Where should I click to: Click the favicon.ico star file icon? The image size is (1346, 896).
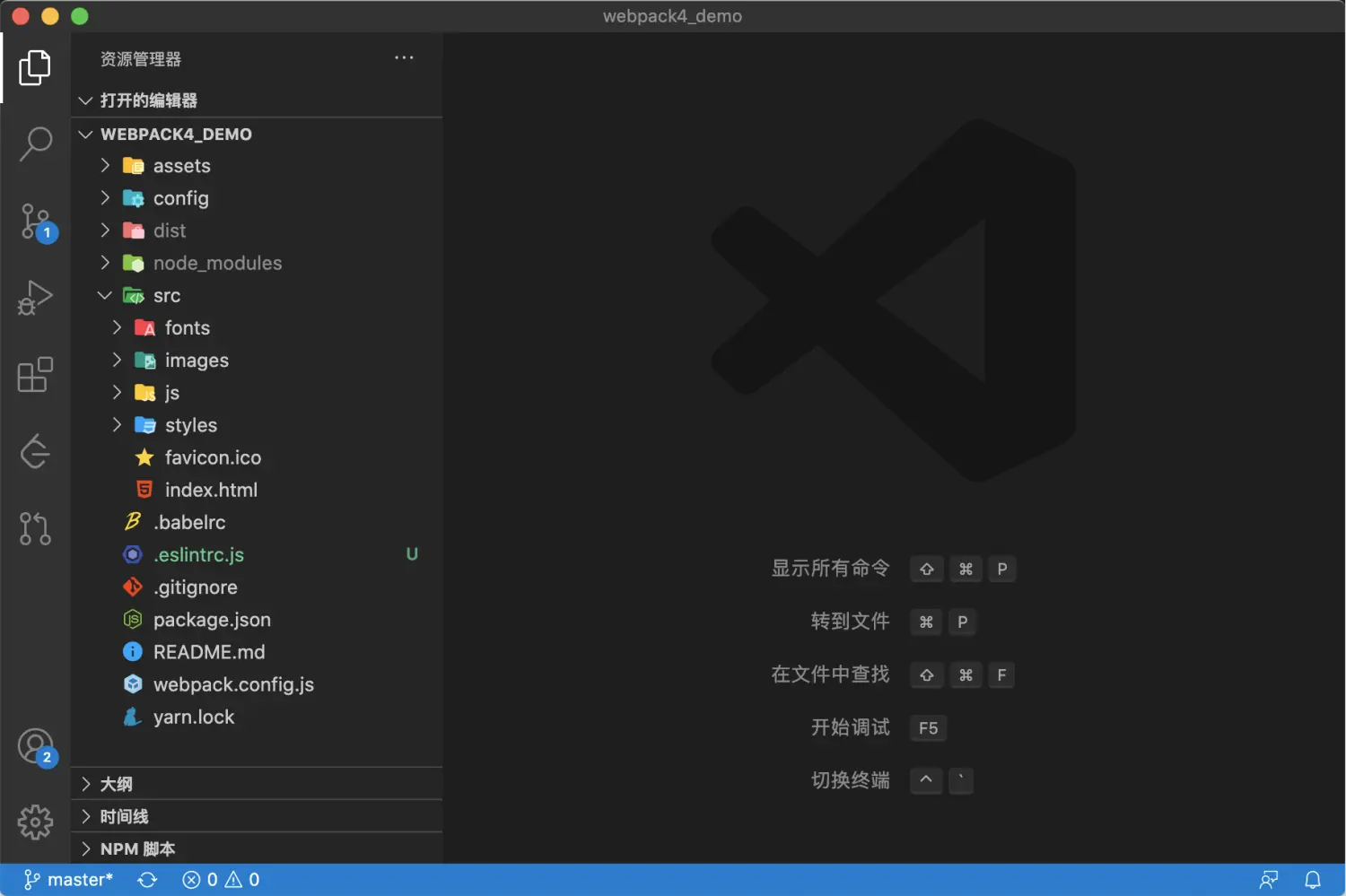click(144, 457)
